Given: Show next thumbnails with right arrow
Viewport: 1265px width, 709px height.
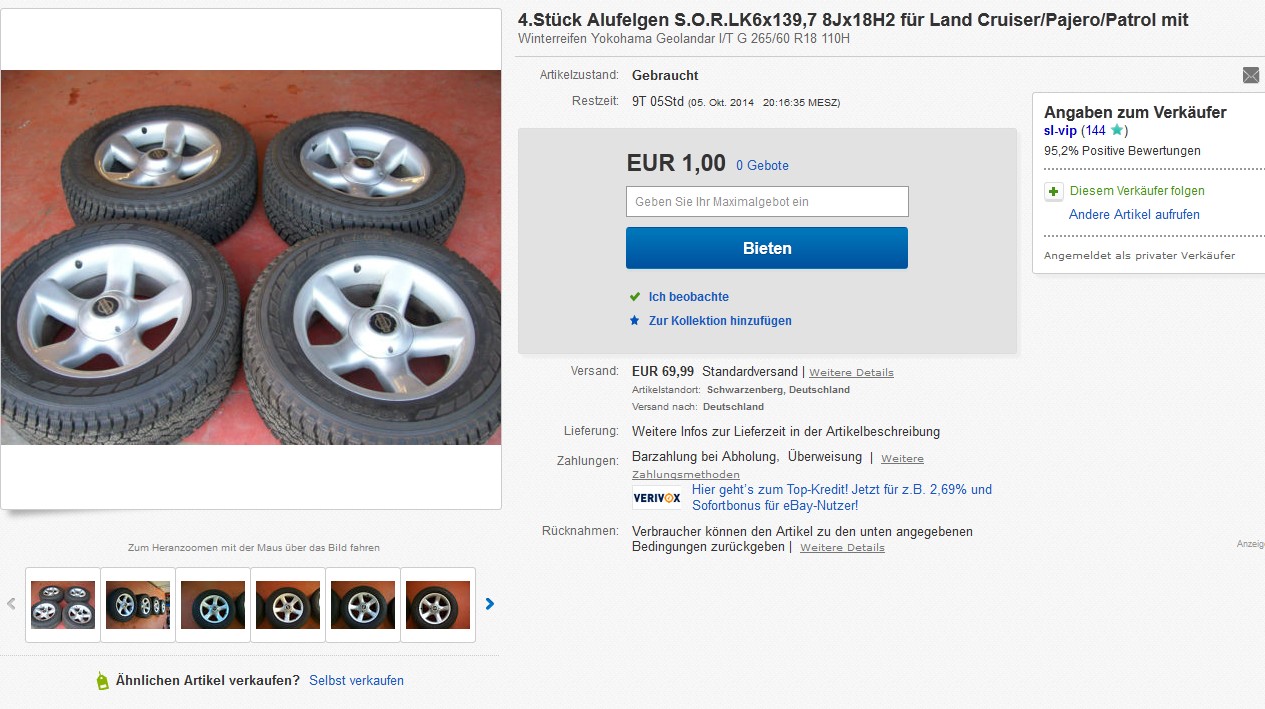Looking at the screenshot, I should click(x=490, y=604).
